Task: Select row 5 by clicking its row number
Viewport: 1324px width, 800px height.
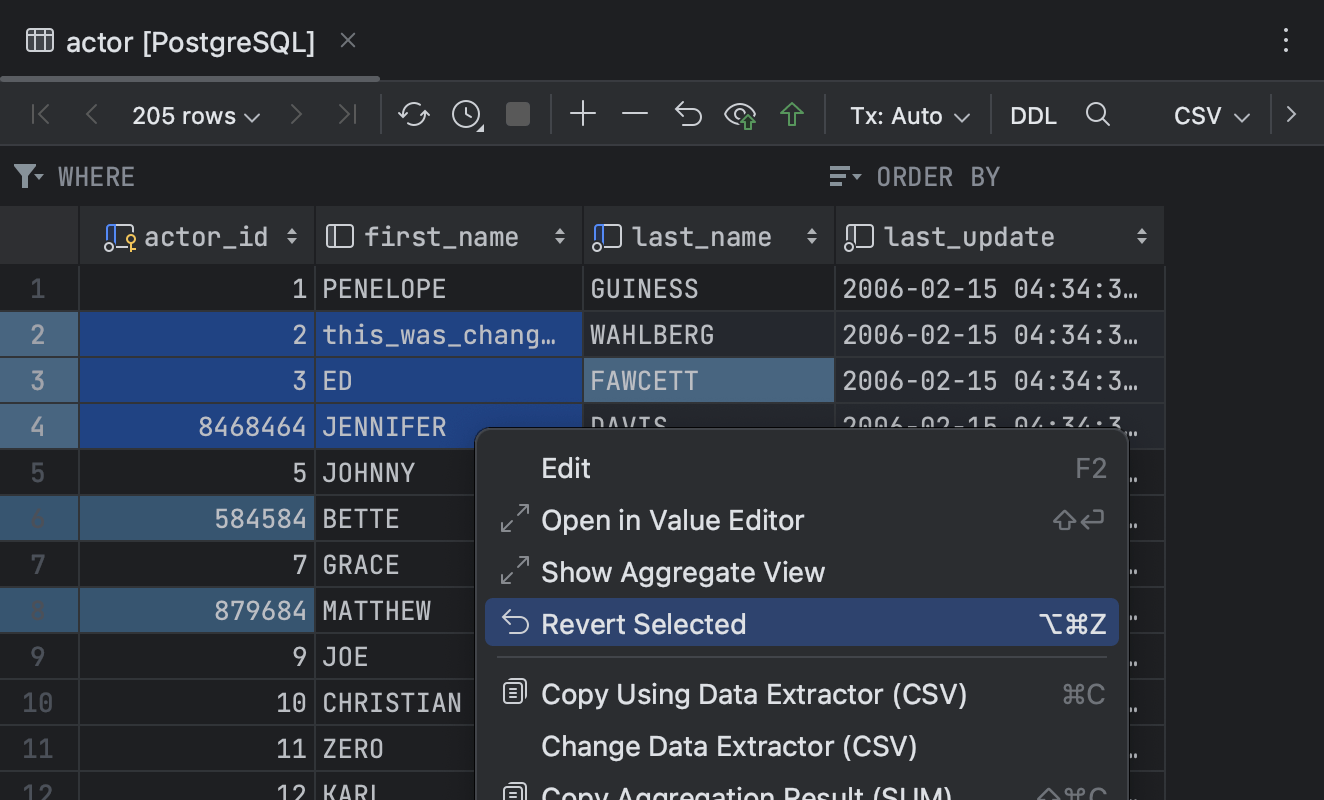Action: [x=38, y=472]
